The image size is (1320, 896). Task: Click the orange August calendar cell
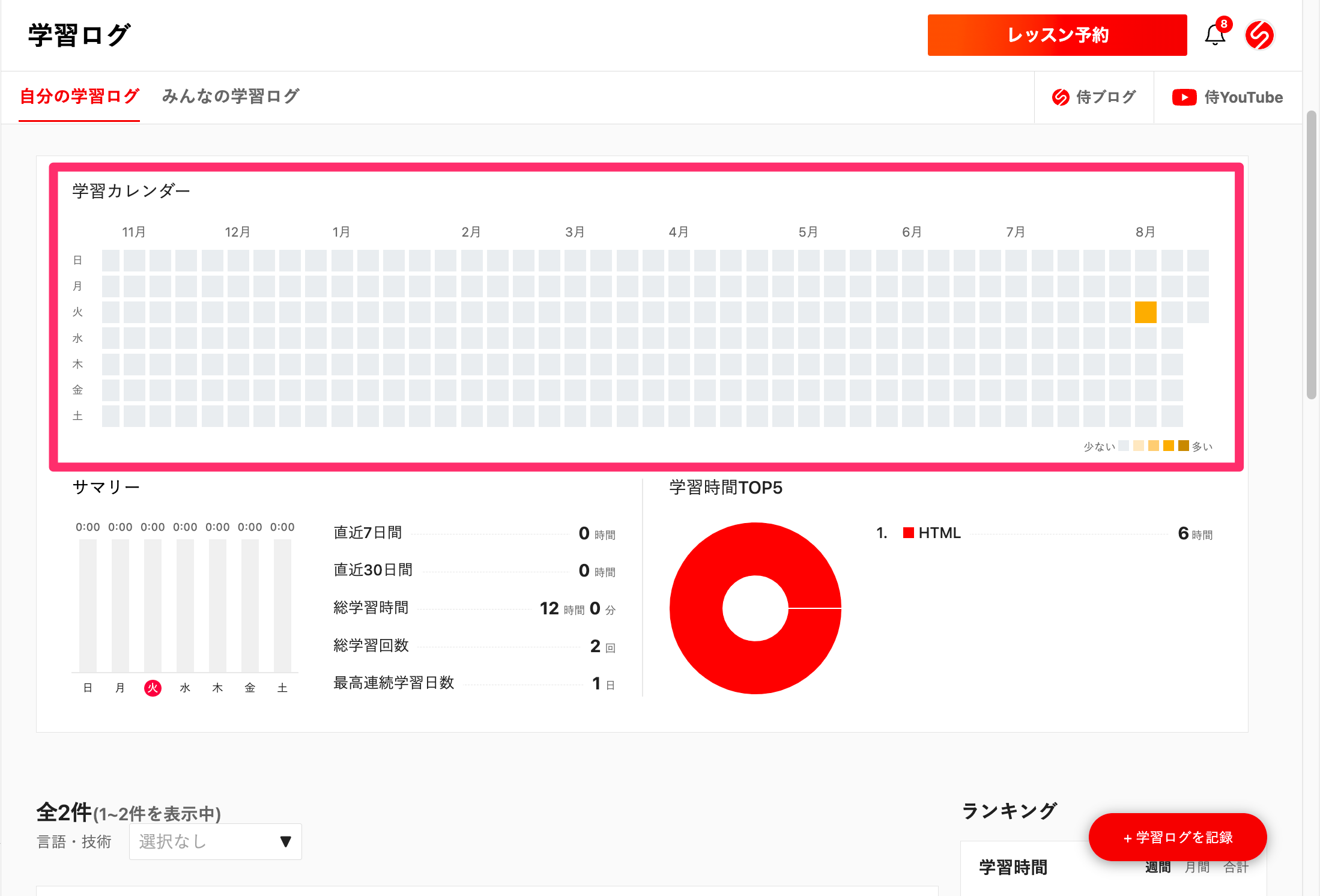[1145, 312]
